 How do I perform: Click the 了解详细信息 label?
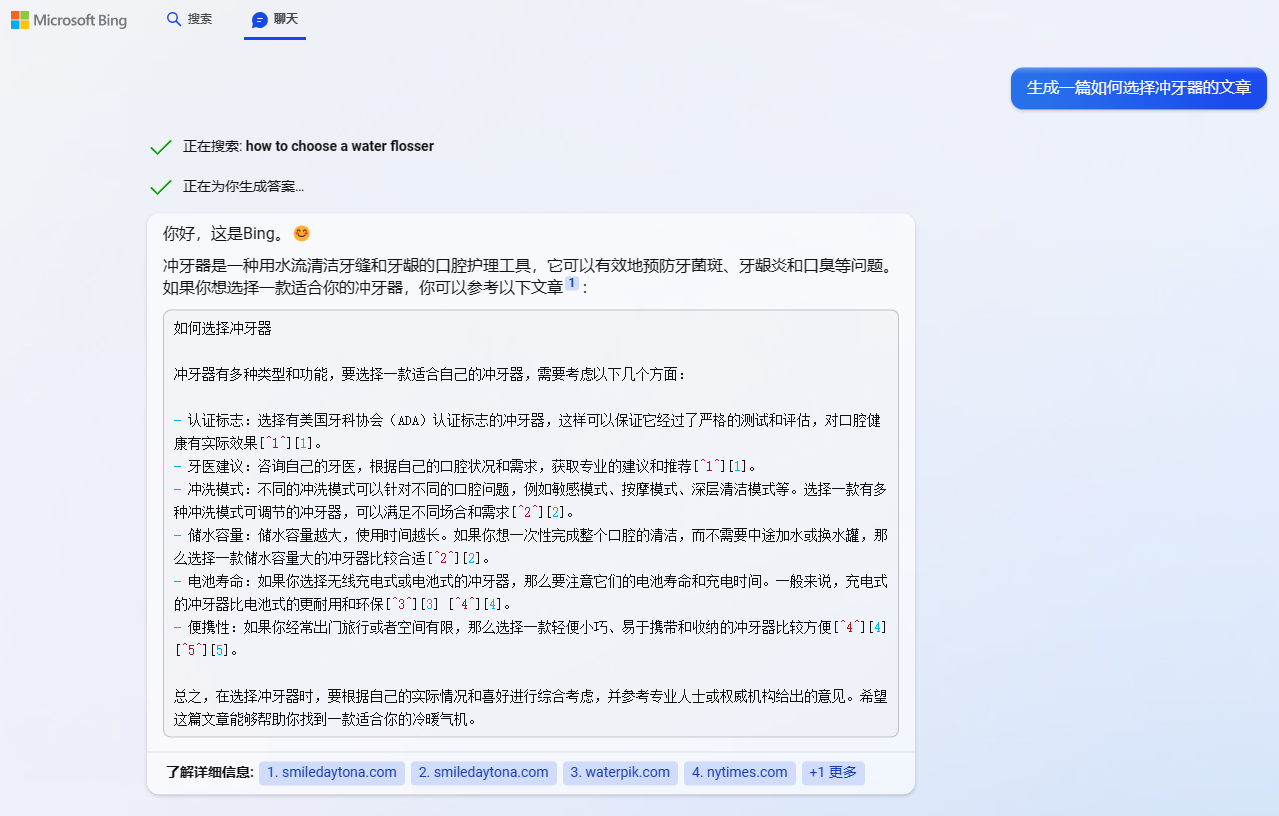tap(205, 772)
